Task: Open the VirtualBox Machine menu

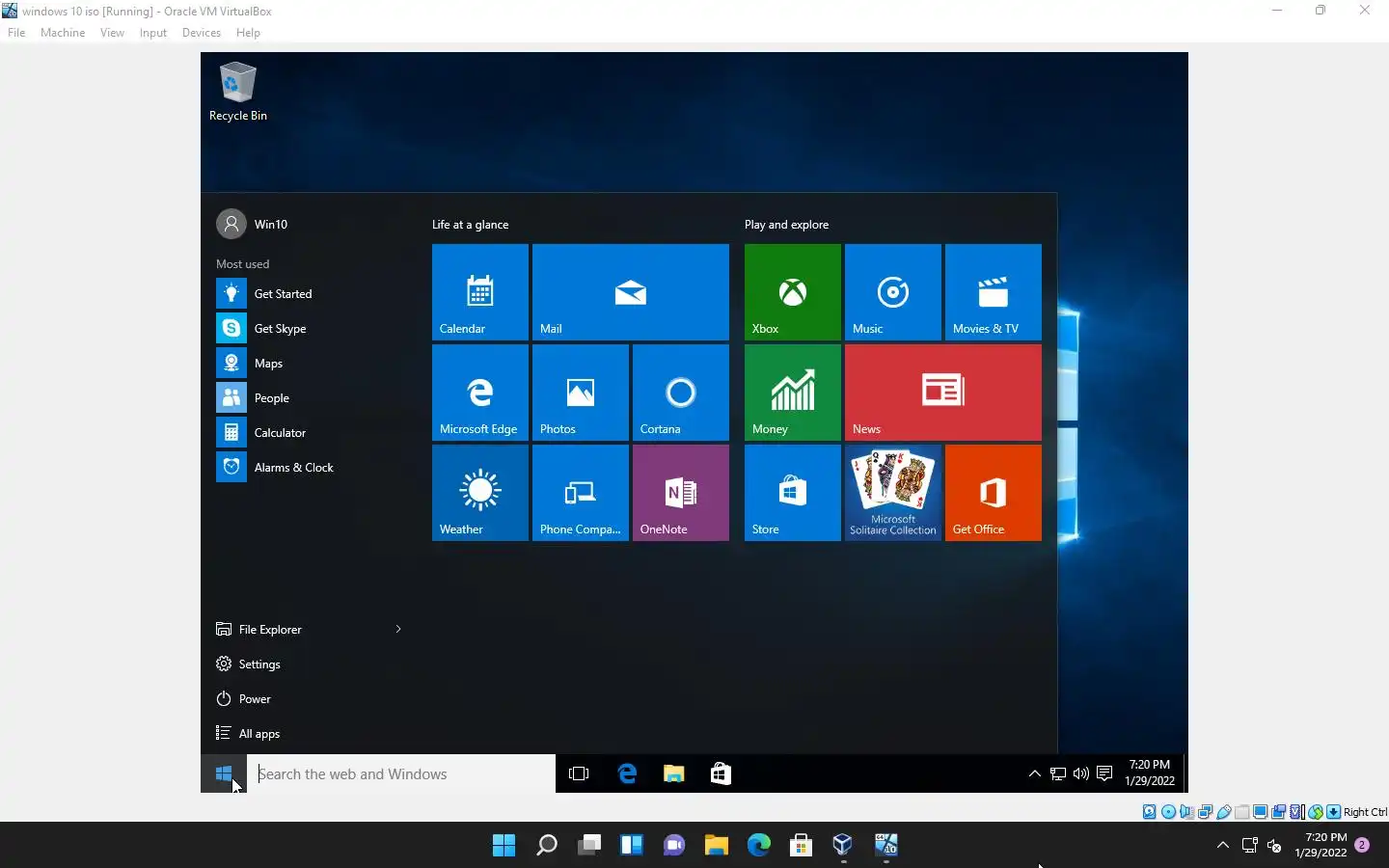Action: point(63,33)
